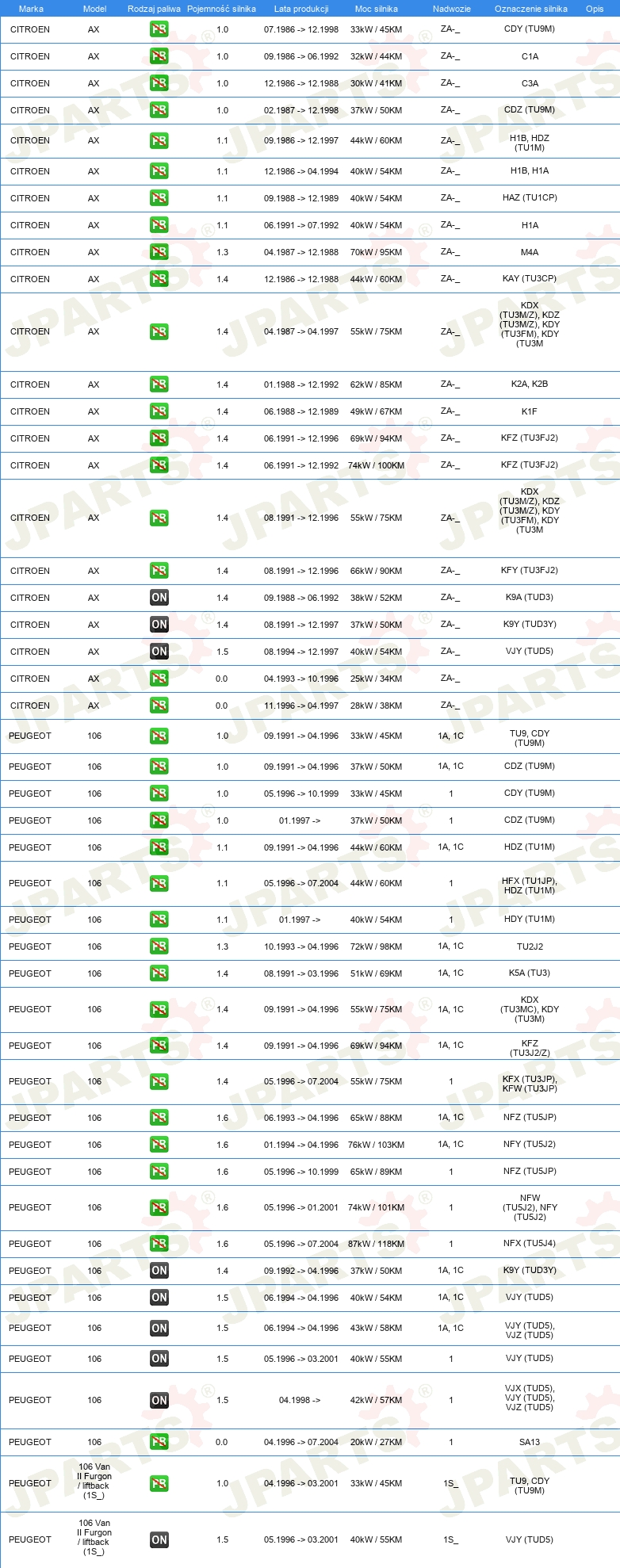Click the petrol icon in the TU2J2 engine row
620x1568 pixels.
click(159, 947)
